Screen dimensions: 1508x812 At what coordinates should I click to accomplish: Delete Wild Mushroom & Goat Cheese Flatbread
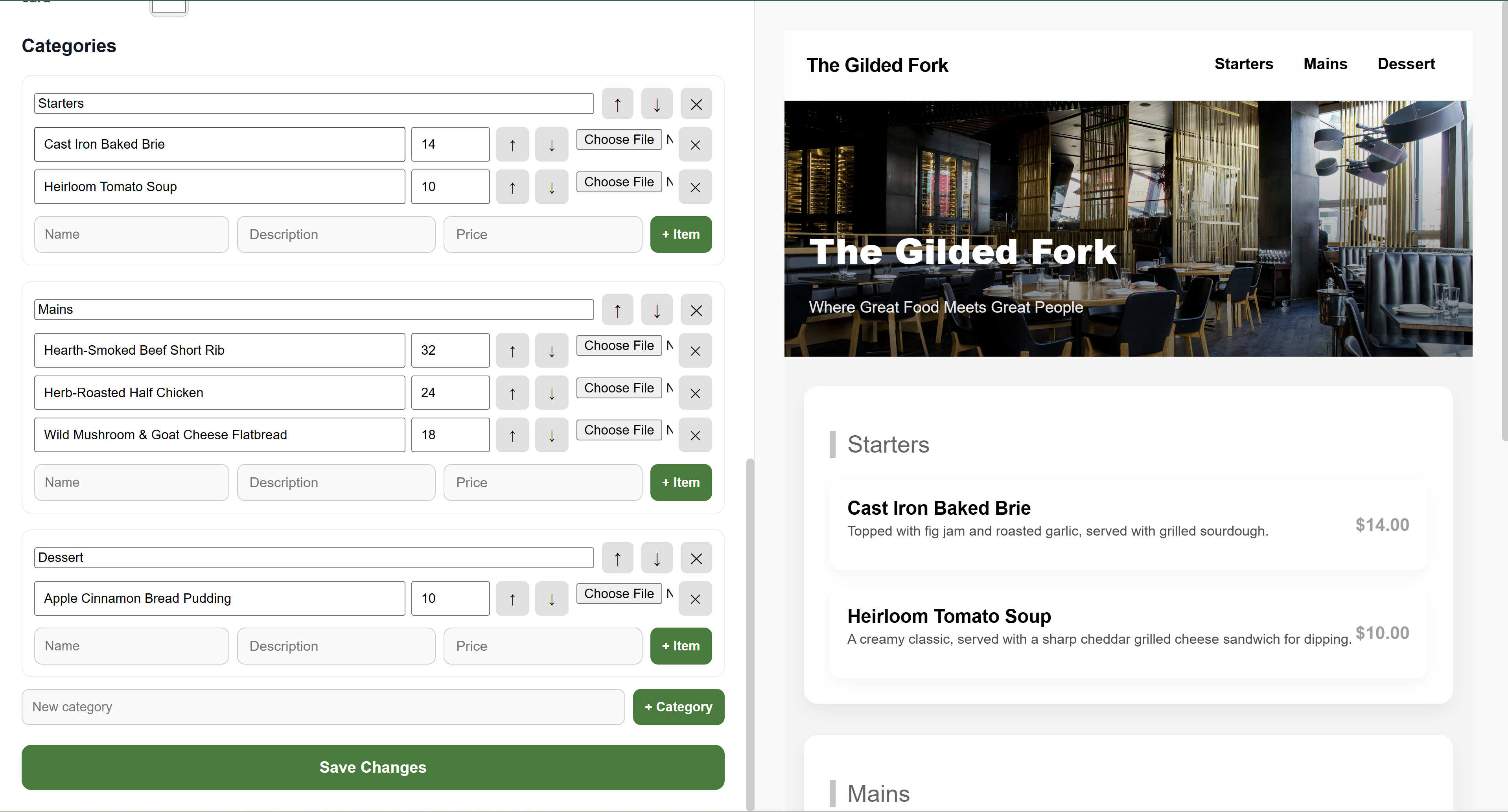tap(695, 435)
